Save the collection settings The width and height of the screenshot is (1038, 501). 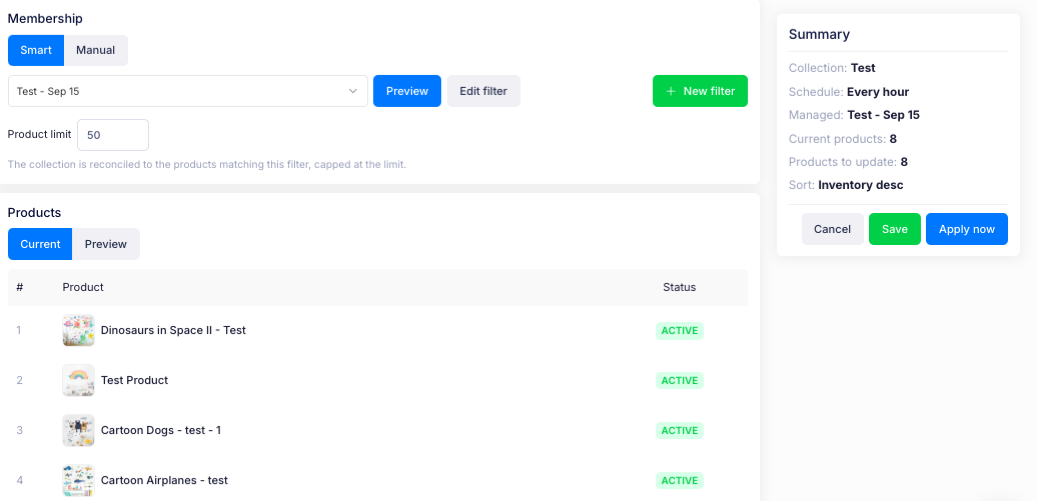coord(894,229)
